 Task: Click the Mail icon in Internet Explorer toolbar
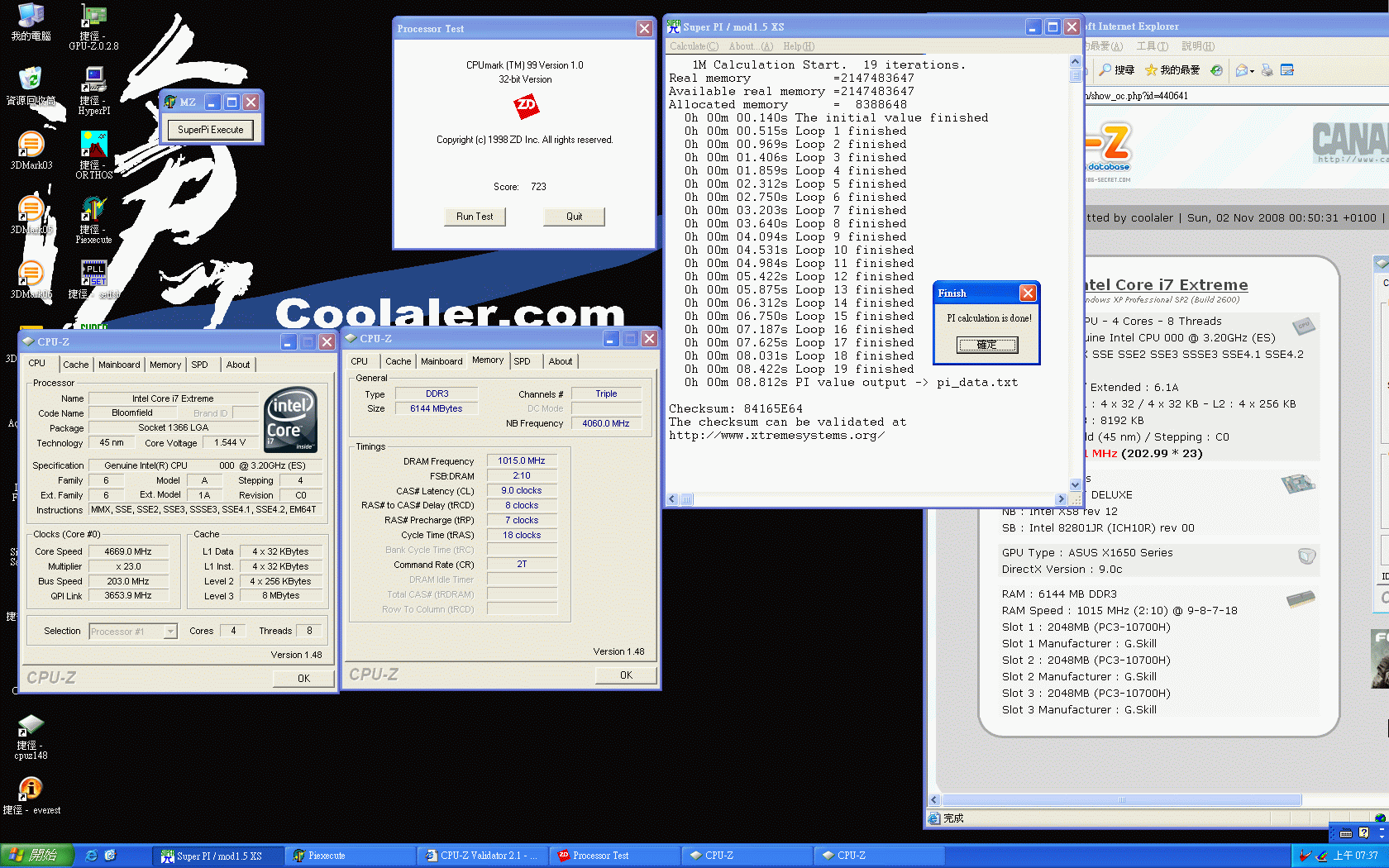click(1241, 70)
